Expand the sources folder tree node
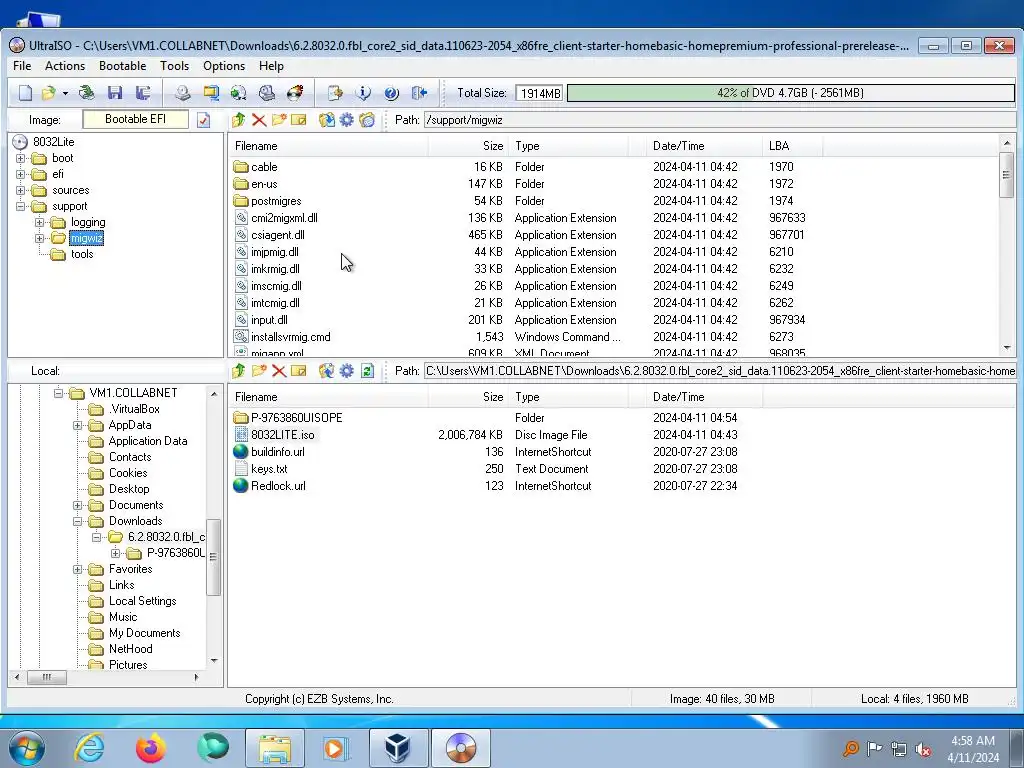Viewport: 1024px width, 768px height. (x=21, y=191)
